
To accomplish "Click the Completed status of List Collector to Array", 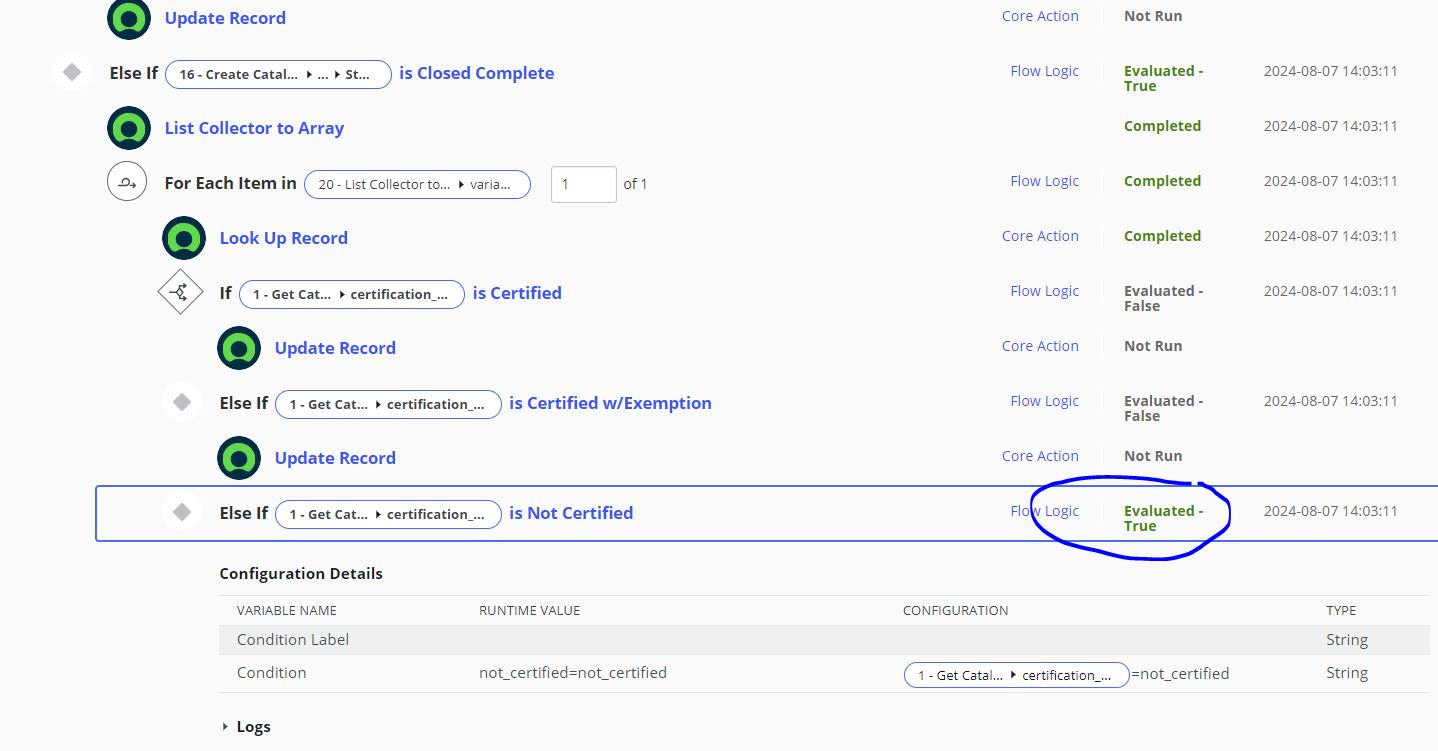I will pyautogui.click(x=1162, y=126).
